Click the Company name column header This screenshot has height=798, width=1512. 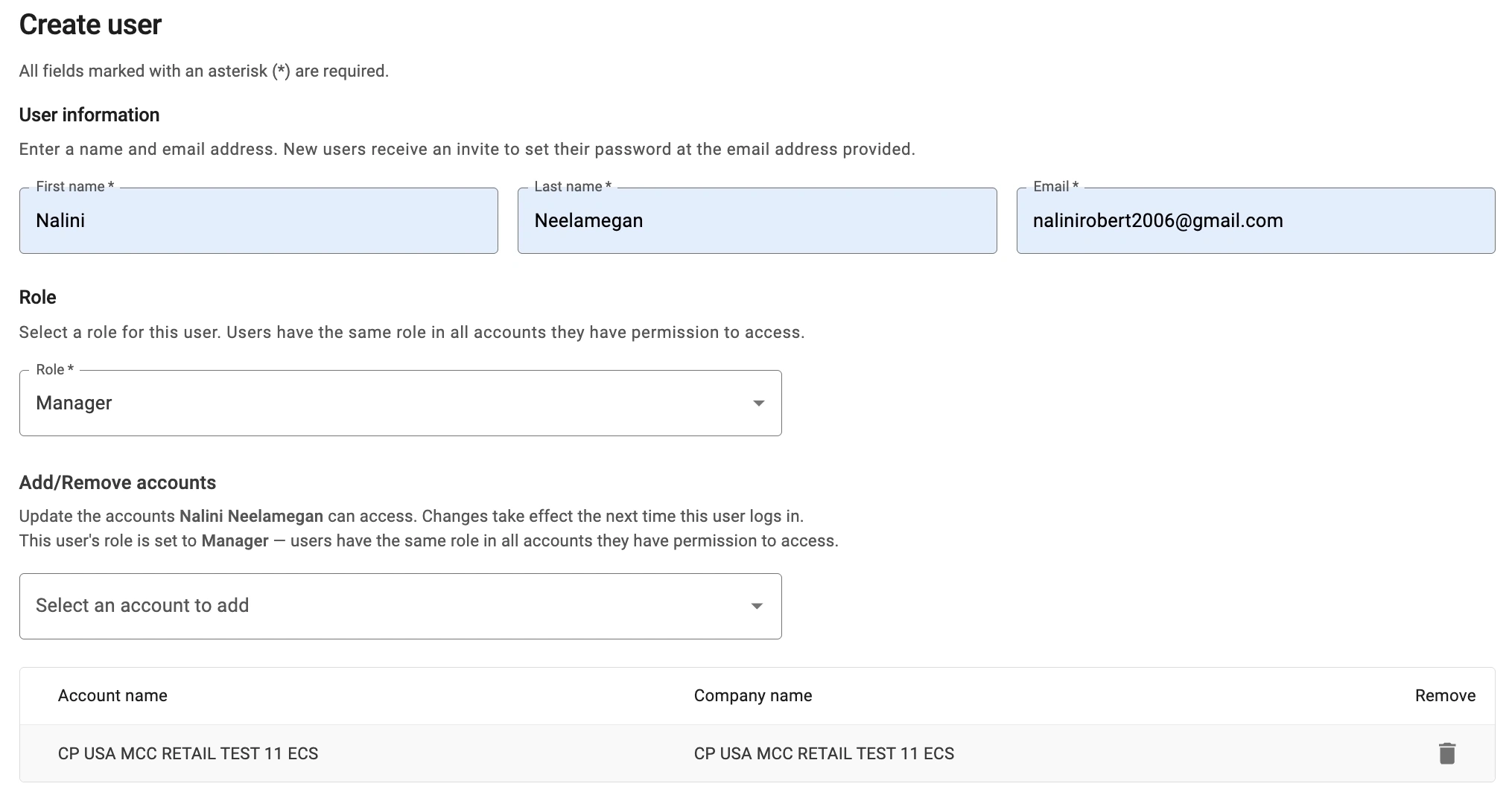click(x=752, y=695)
